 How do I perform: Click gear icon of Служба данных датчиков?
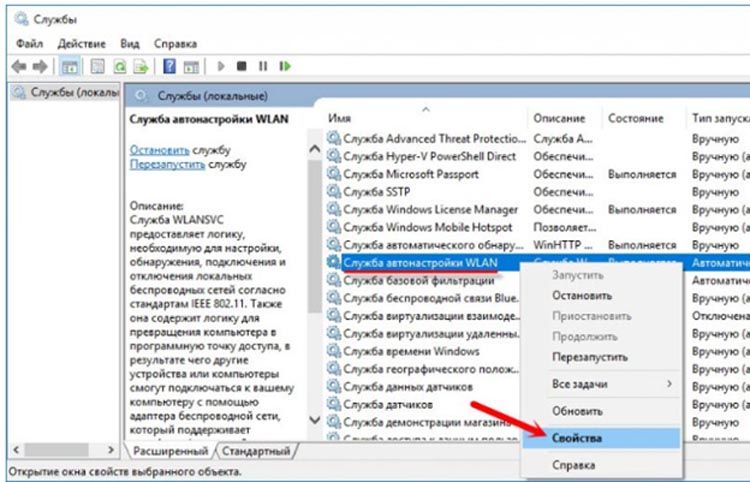[333, 386]
